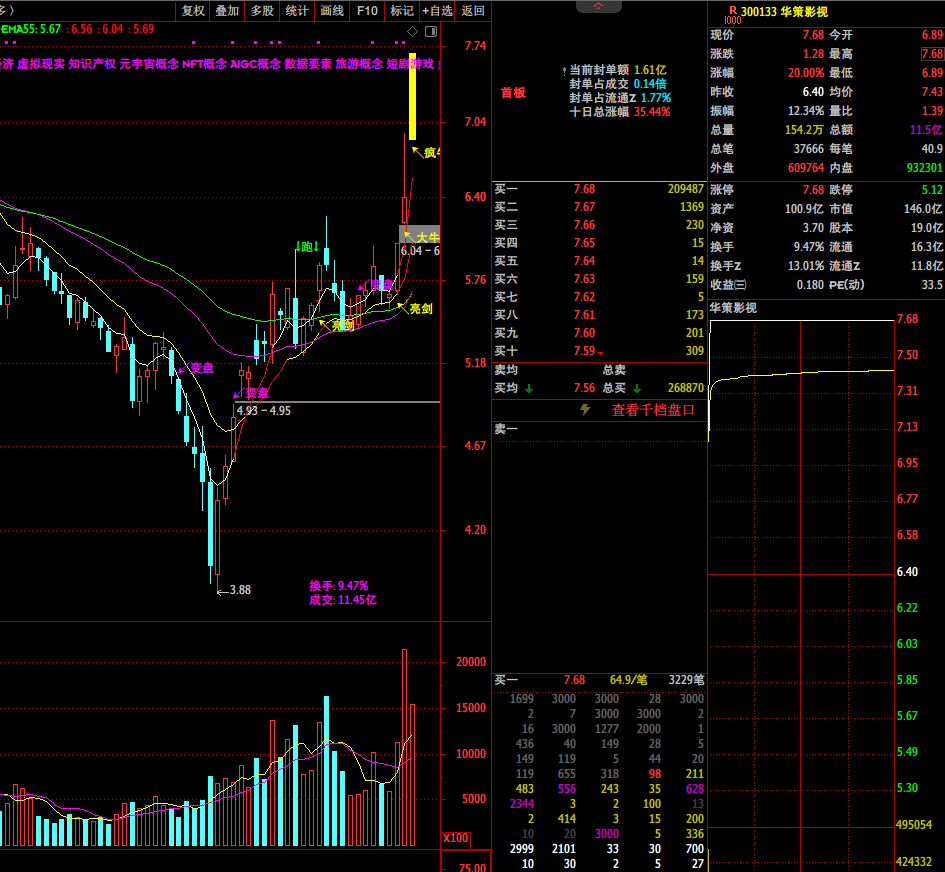The width and height of the screenshot is (945, 872).
Task: Click the 换手Z 13.01% value
Action: (x=806, y=266)
